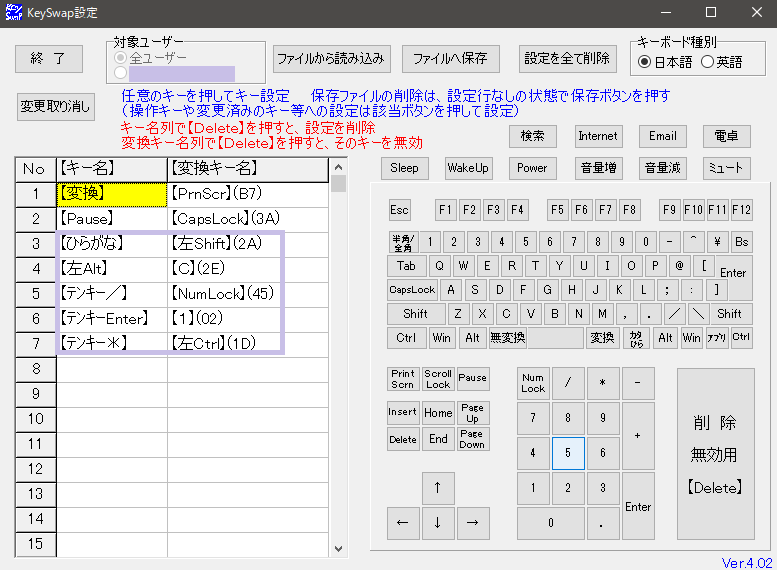This screenshot has height=570, width=777.
Task: Select the 【CapsLock】(3A) cell
Action: pos(248,220)
